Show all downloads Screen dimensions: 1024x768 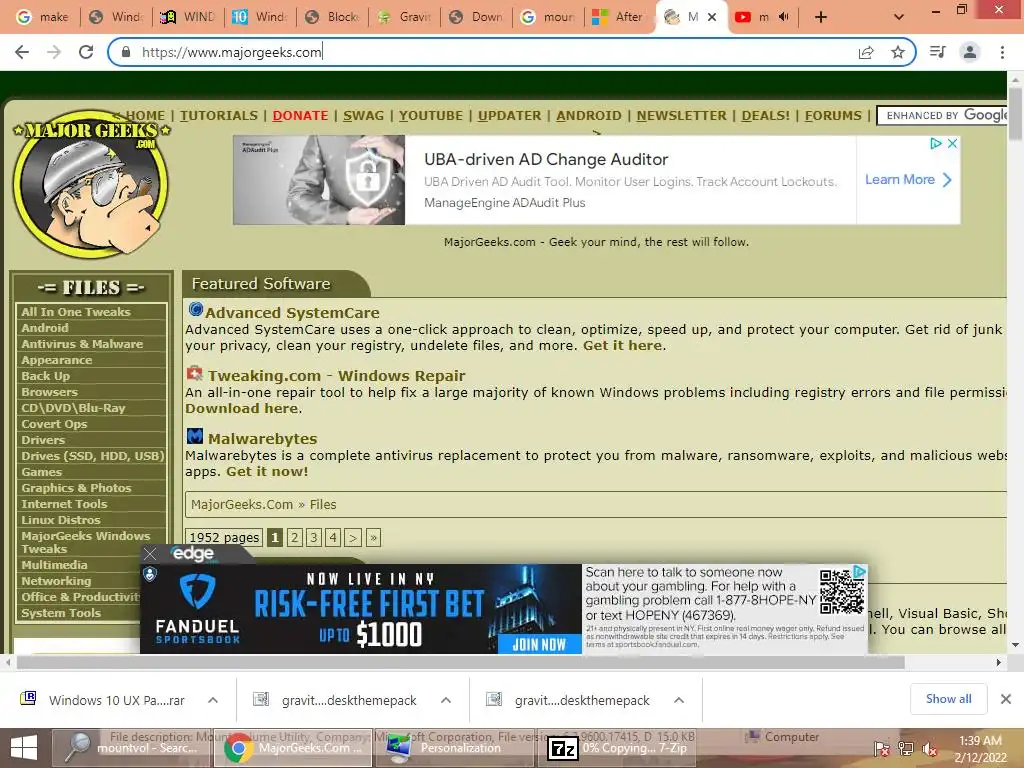pos(948,699)
